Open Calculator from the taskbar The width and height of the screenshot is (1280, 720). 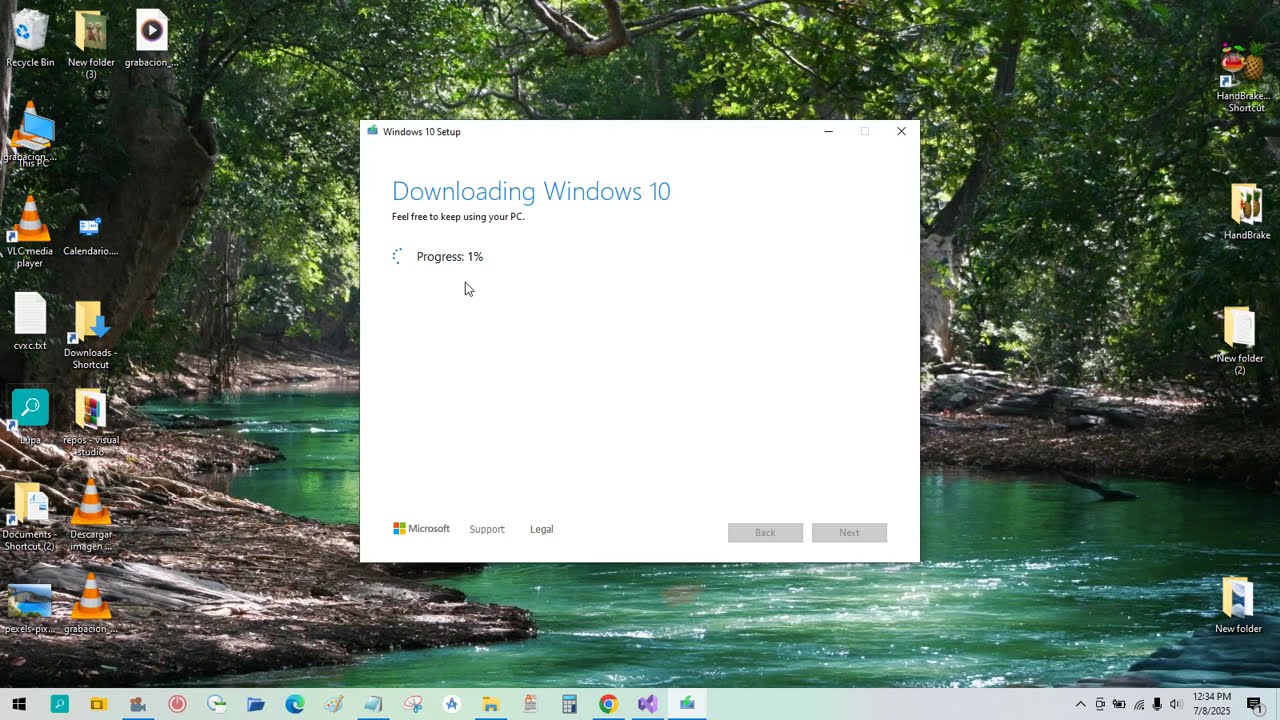click(569, 704)
